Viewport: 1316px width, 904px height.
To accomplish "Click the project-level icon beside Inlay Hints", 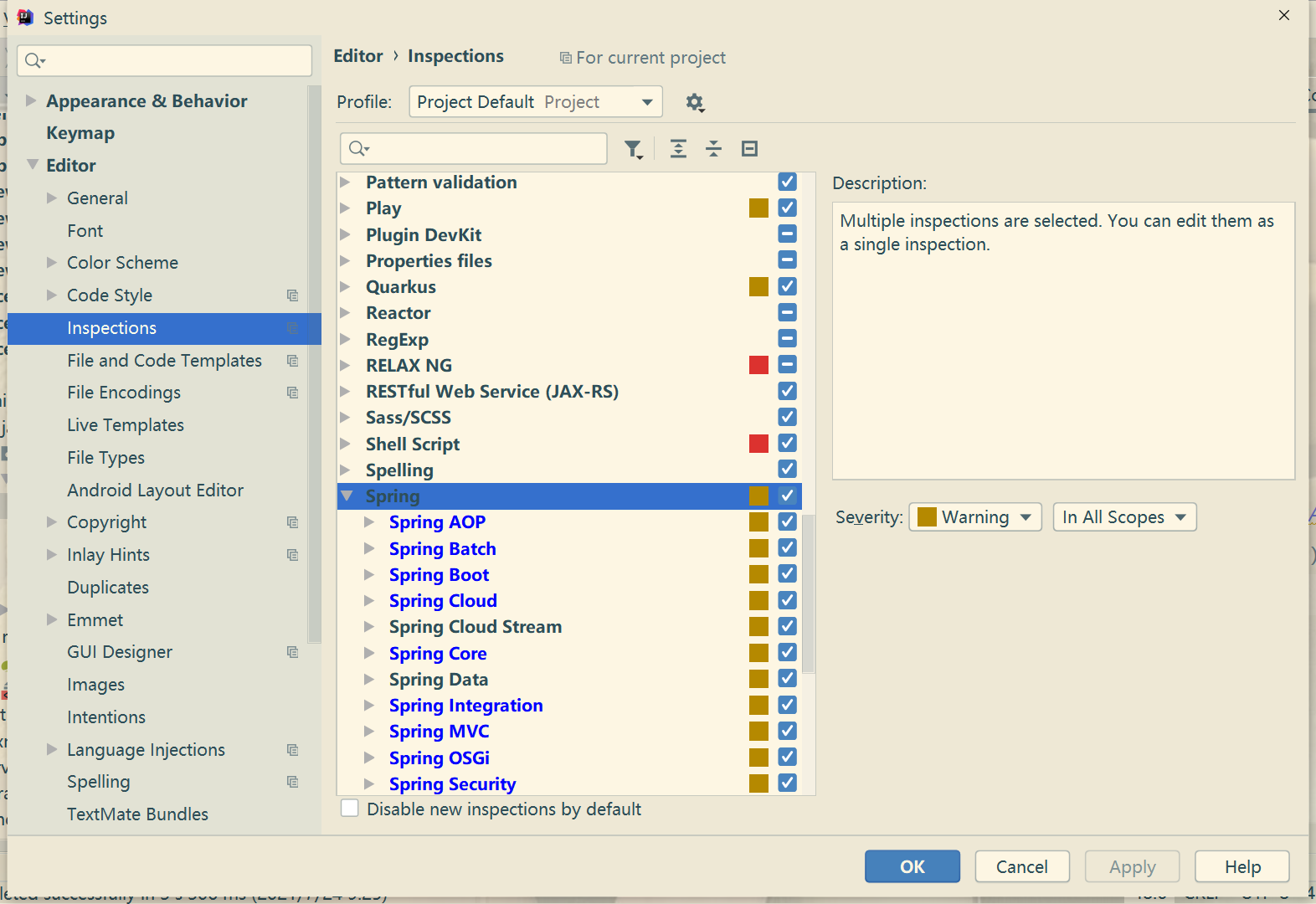I will pyautogui.click(x=292, y=555).
